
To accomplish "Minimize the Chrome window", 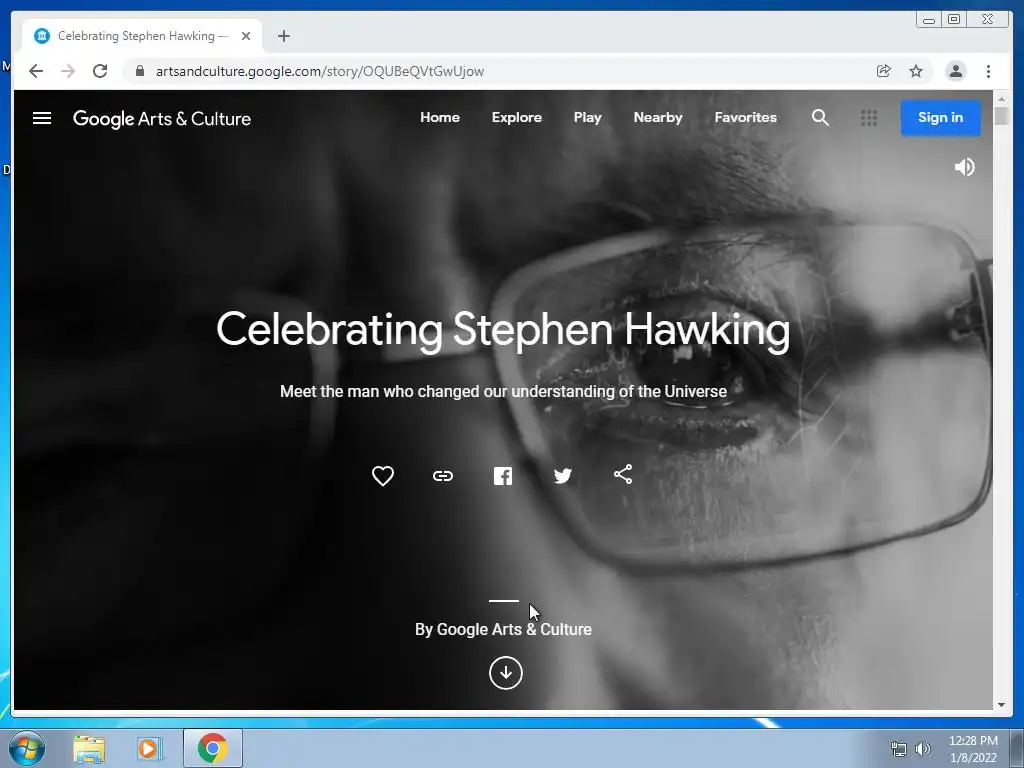I will coord(929,20).
